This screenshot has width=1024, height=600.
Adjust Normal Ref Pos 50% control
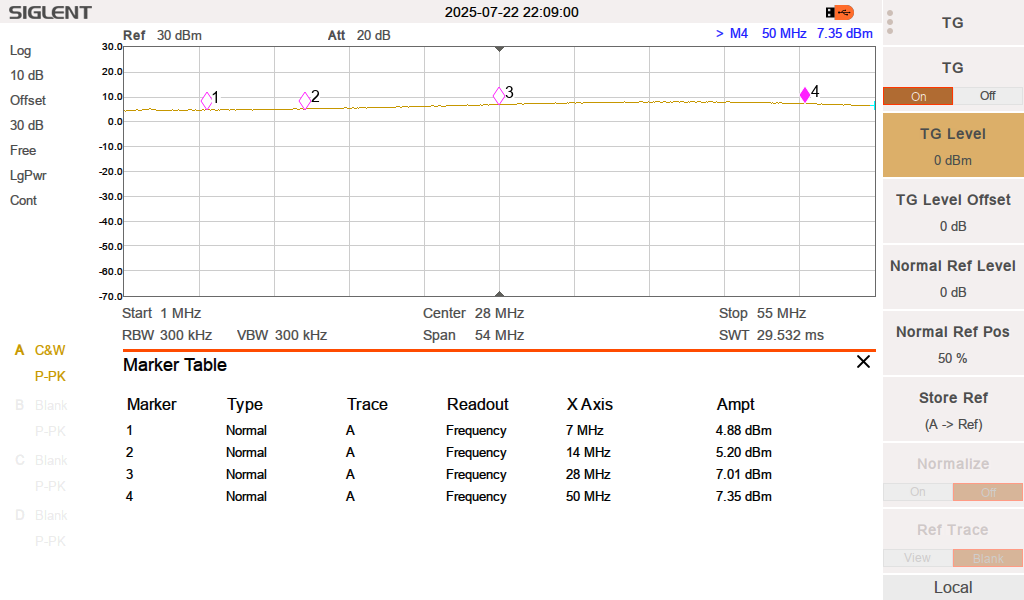click(x=951, y=343)
